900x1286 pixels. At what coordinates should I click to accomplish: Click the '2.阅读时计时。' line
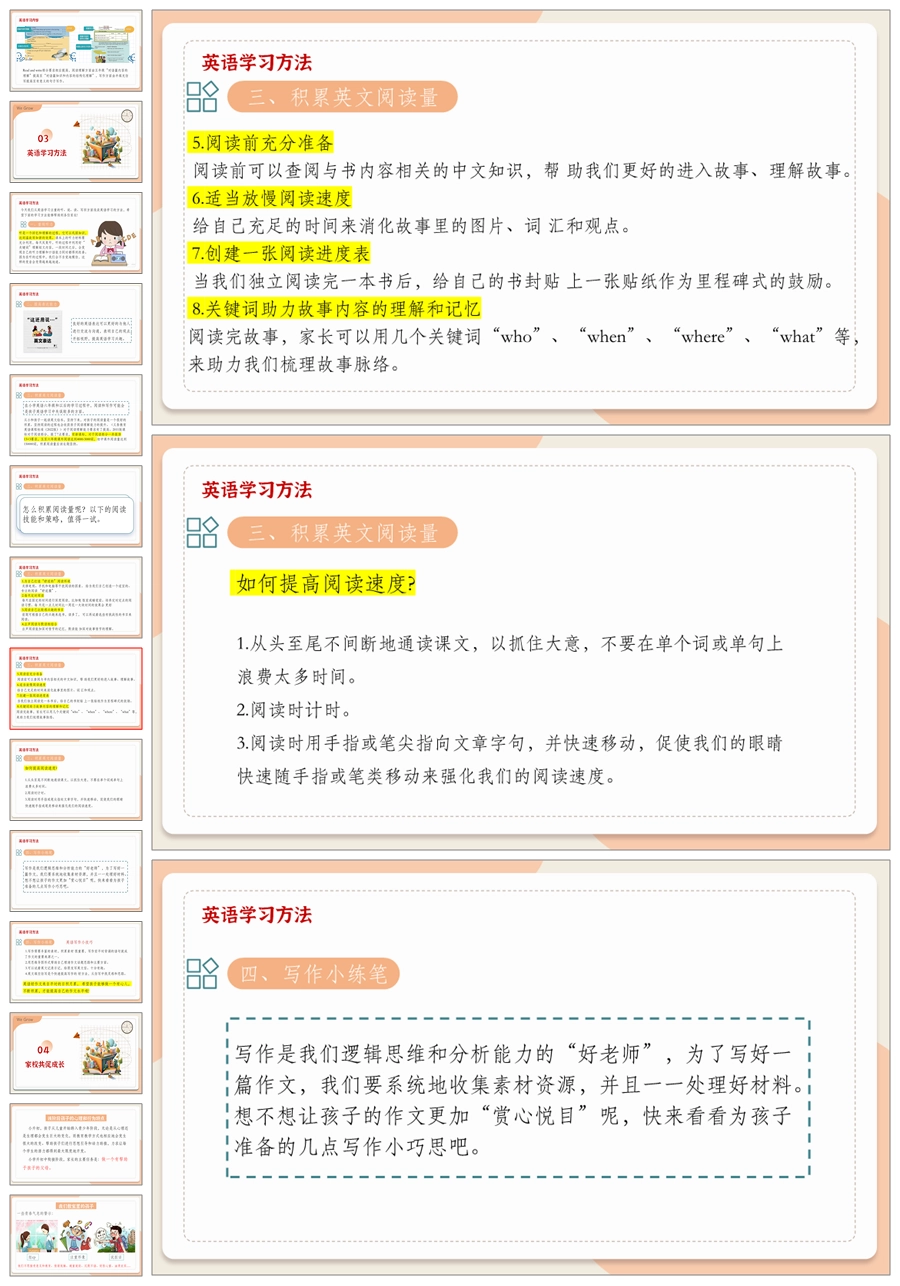point(294,709)
